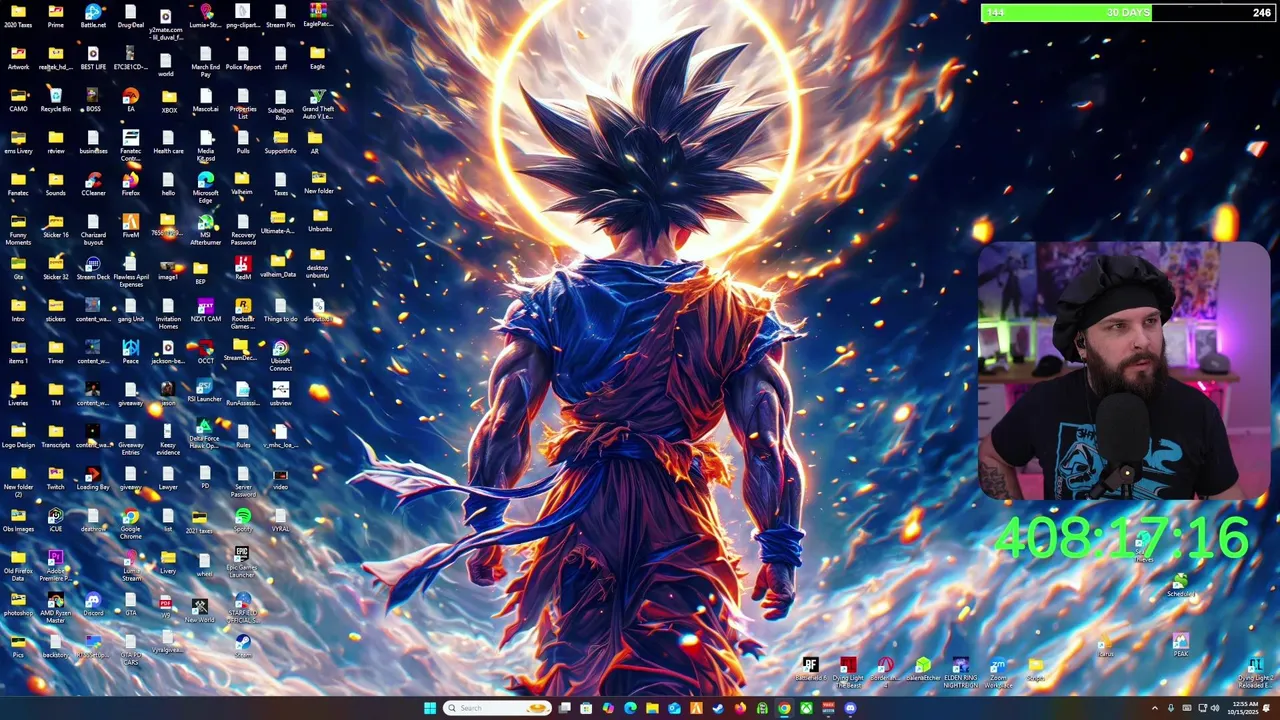
Task: Open the Battle.net desktop shortcut
Action: [93, 14]
